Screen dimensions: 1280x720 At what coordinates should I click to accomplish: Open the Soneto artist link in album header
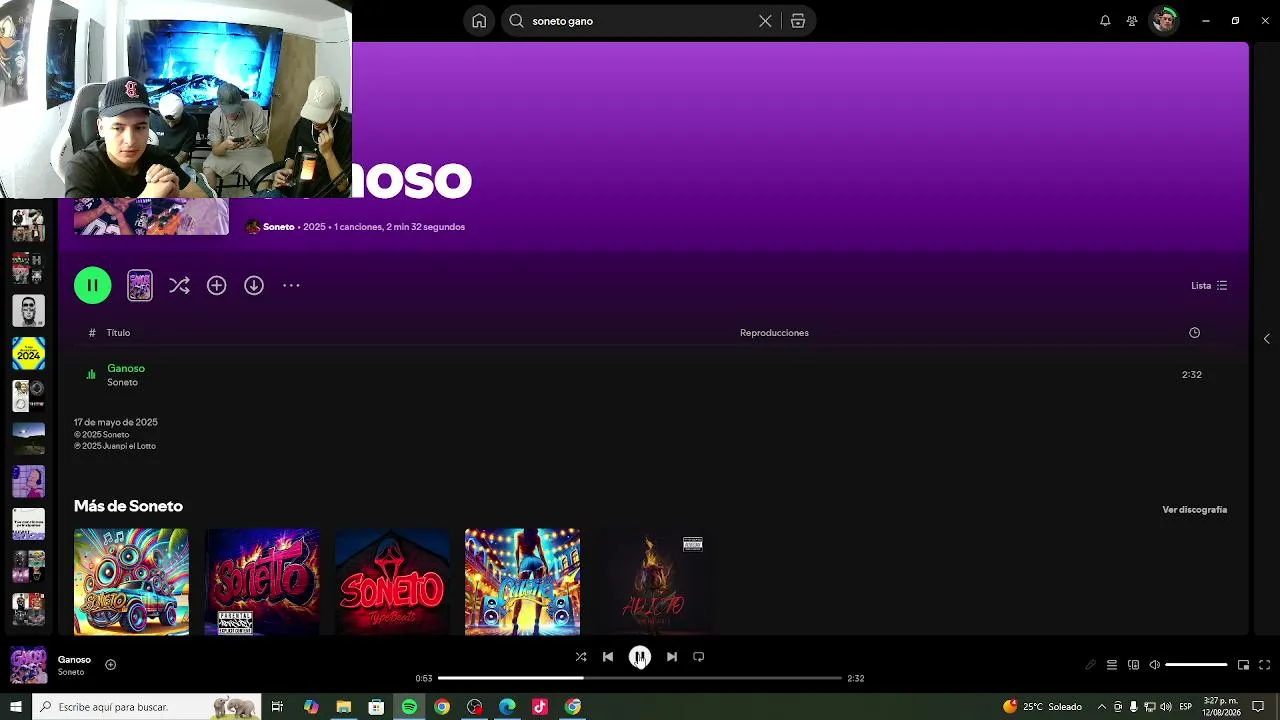(x=278, y=227)
